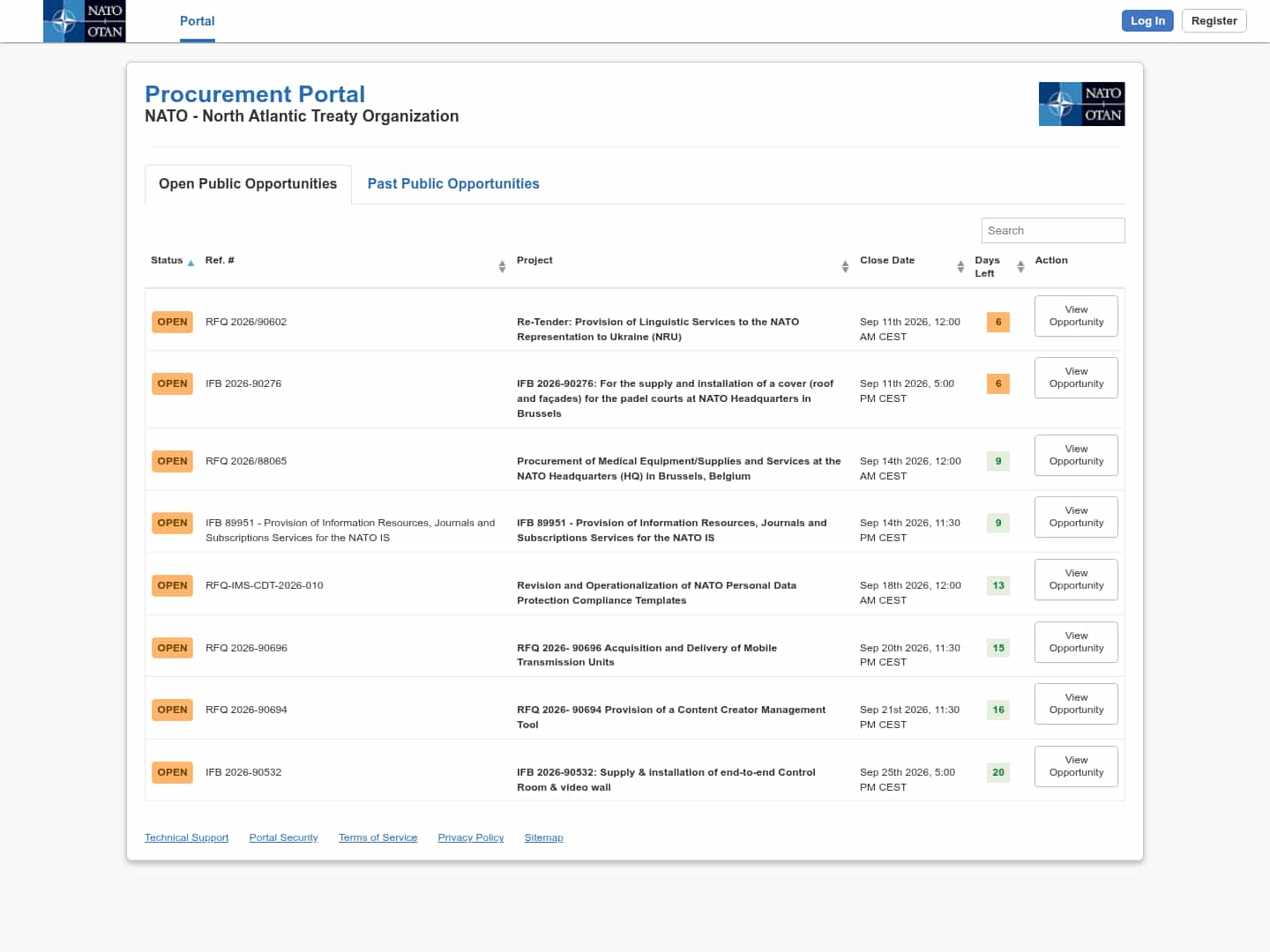Click reference number RFQ-IMS-CDT-2026-010
Screen dimensions: 1270x952
point(265,585)
